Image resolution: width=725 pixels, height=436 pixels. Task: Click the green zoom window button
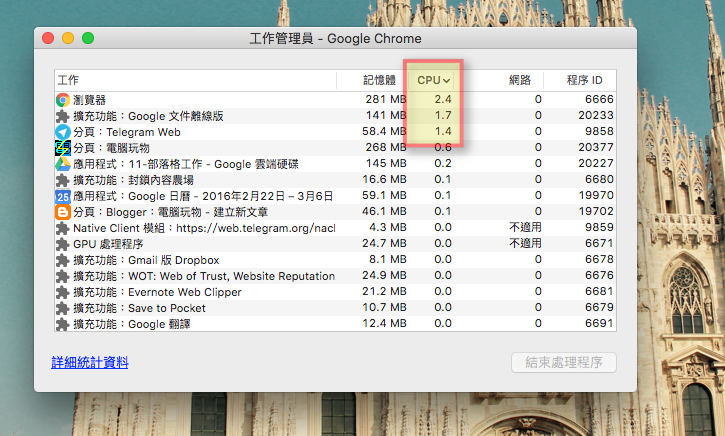tap(88, 38)
